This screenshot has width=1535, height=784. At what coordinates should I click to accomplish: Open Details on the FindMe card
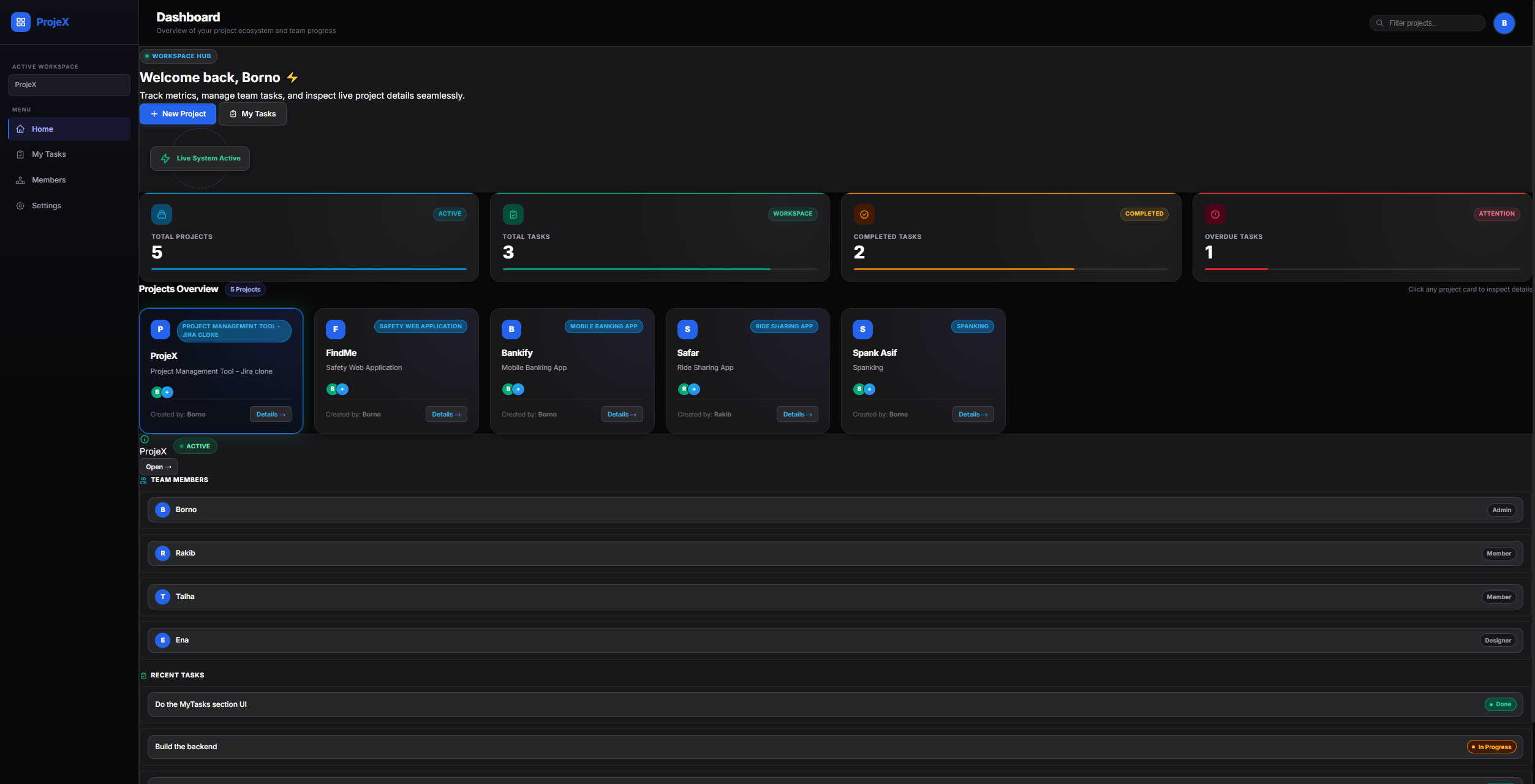pos(447,415)
